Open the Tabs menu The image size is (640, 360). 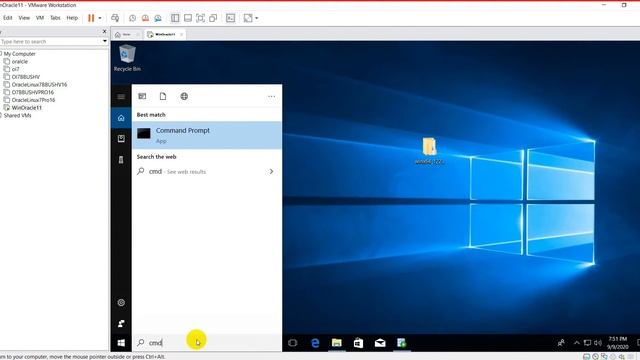tap(55, 18)
